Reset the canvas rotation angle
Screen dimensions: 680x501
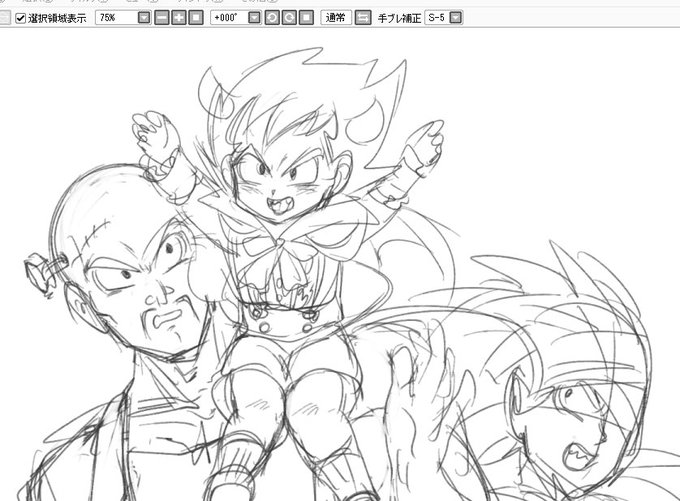(306, 18)
